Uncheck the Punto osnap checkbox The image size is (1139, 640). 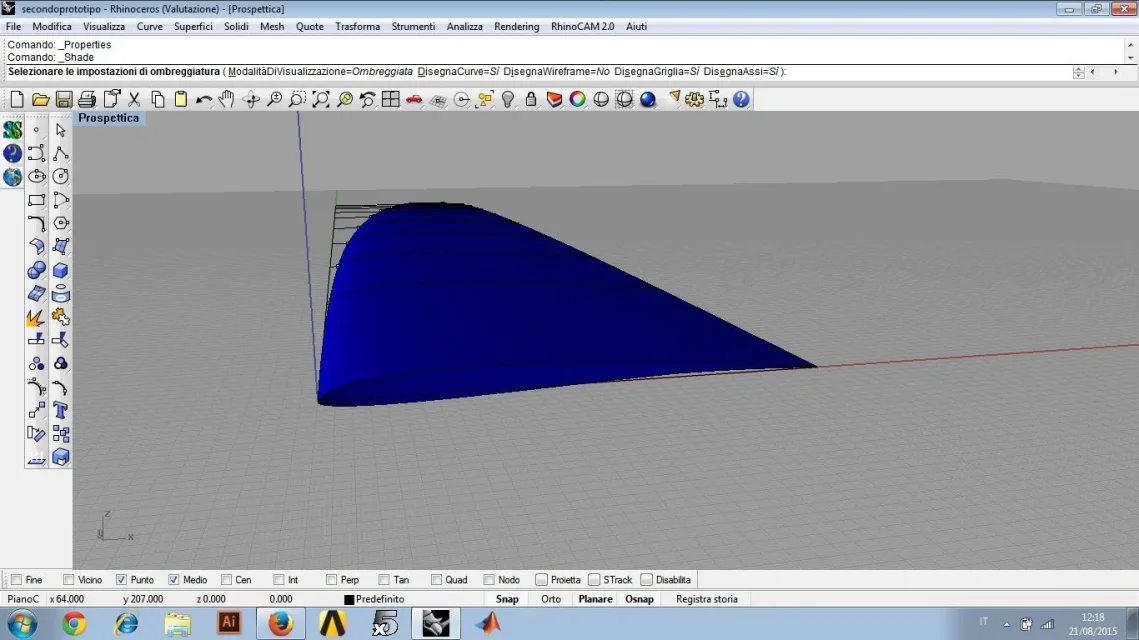(121, 580)
